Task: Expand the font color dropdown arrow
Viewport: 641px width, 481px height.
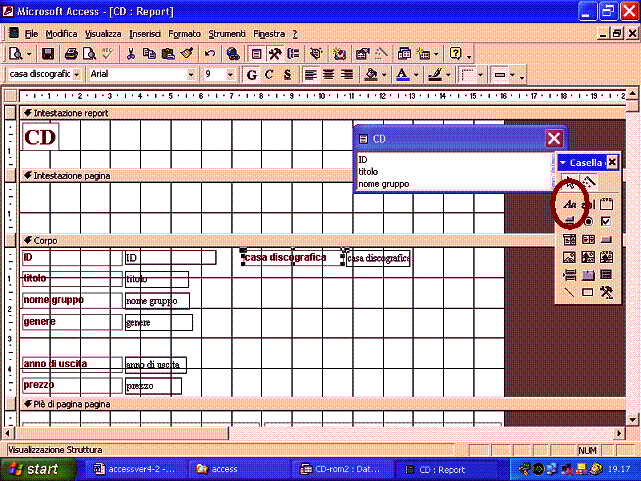Action: [x=416, y=75]
